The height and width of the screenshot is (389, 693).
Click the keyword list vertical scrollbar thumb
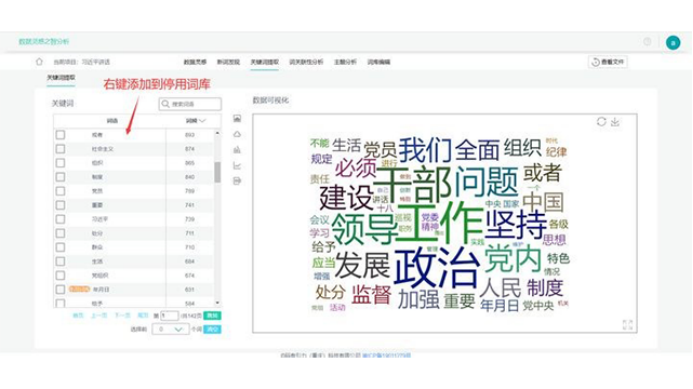point(217,172)
